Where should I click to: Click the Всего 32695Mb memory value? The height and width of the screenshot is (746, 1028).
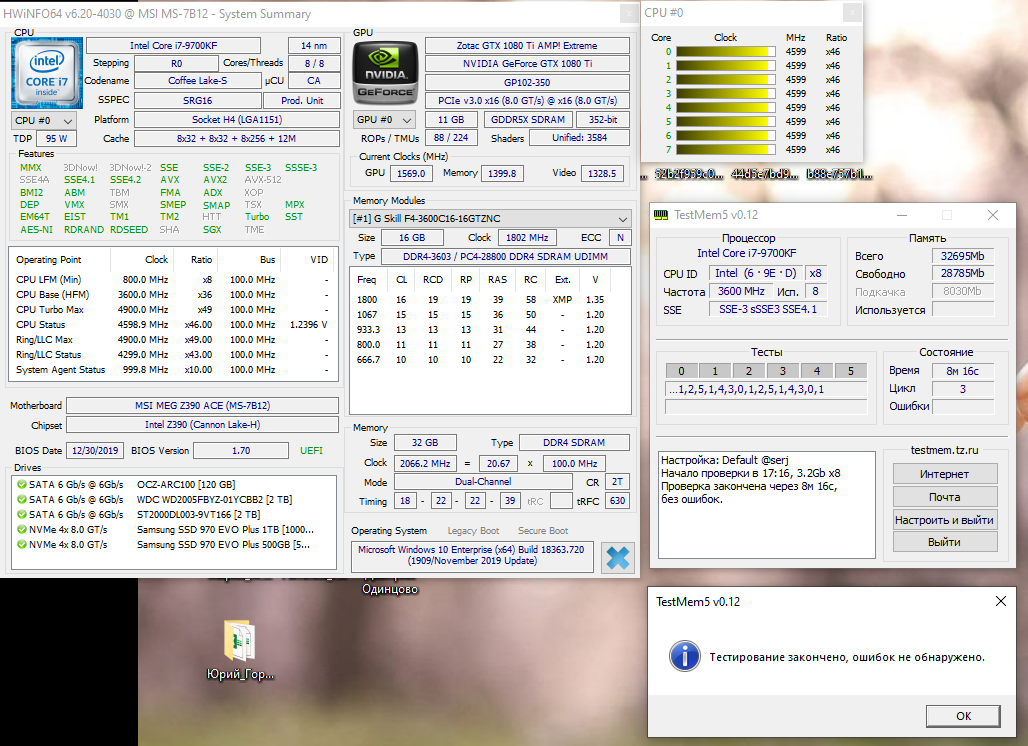click(x=962, y=256)
